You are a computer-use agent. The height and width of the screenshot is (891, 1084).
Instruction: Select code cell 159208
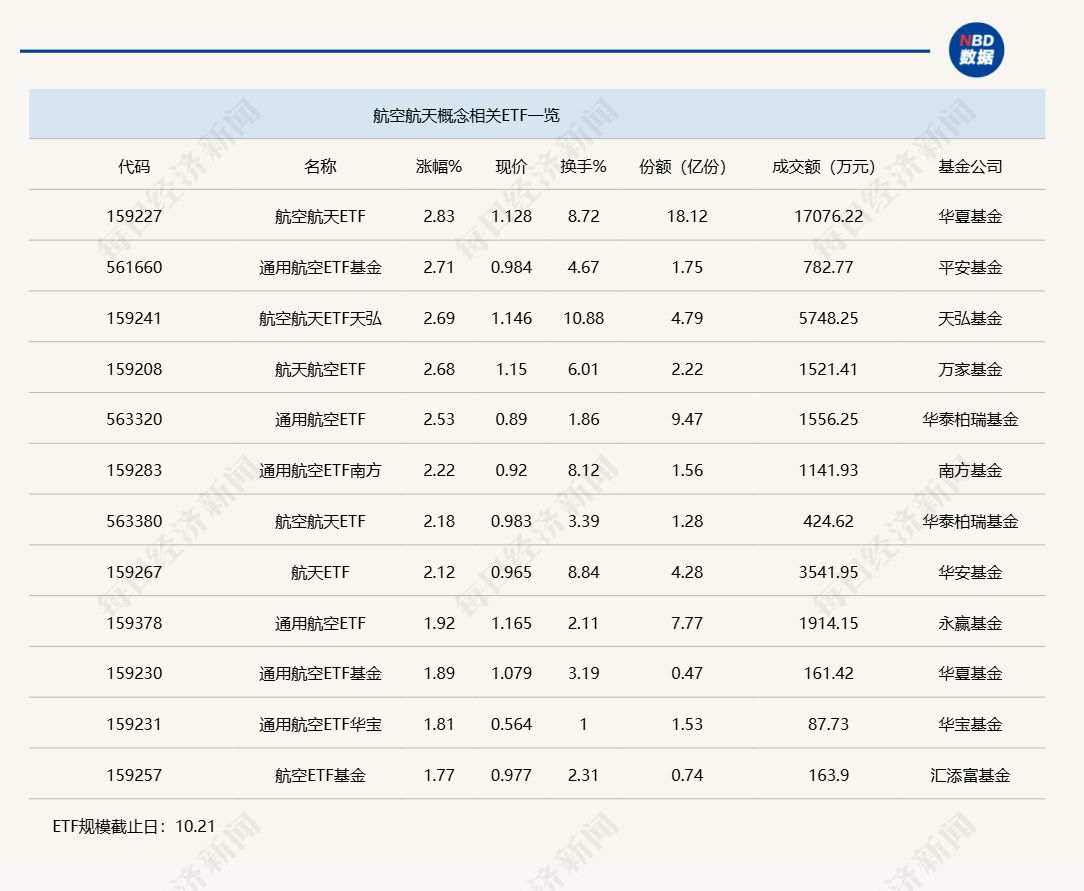pyautogui.click(x=134, y=369)
